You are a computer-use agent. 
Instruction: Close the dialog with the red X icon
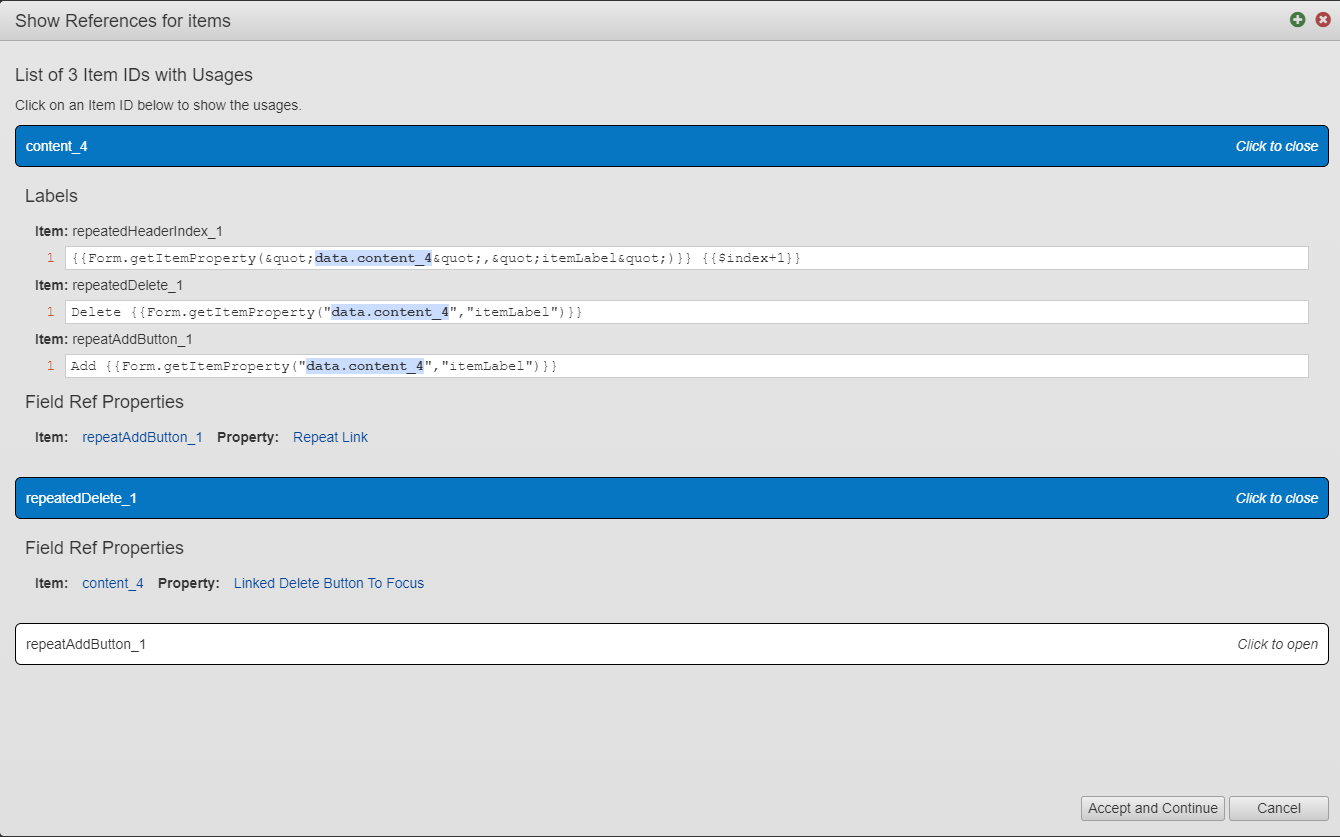[1322, 19]
